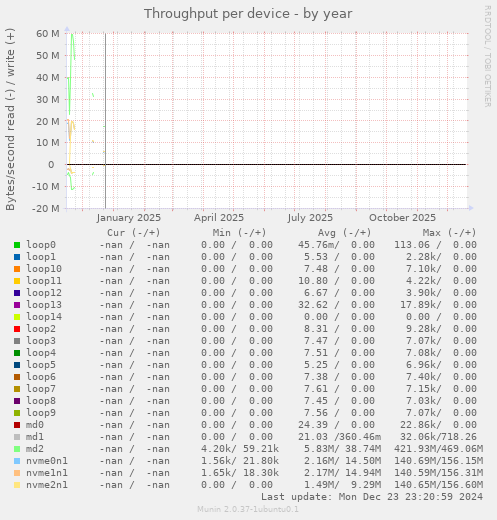
Task: Click the 'Cur (-/+)' column header
Action: coord(134,232)
